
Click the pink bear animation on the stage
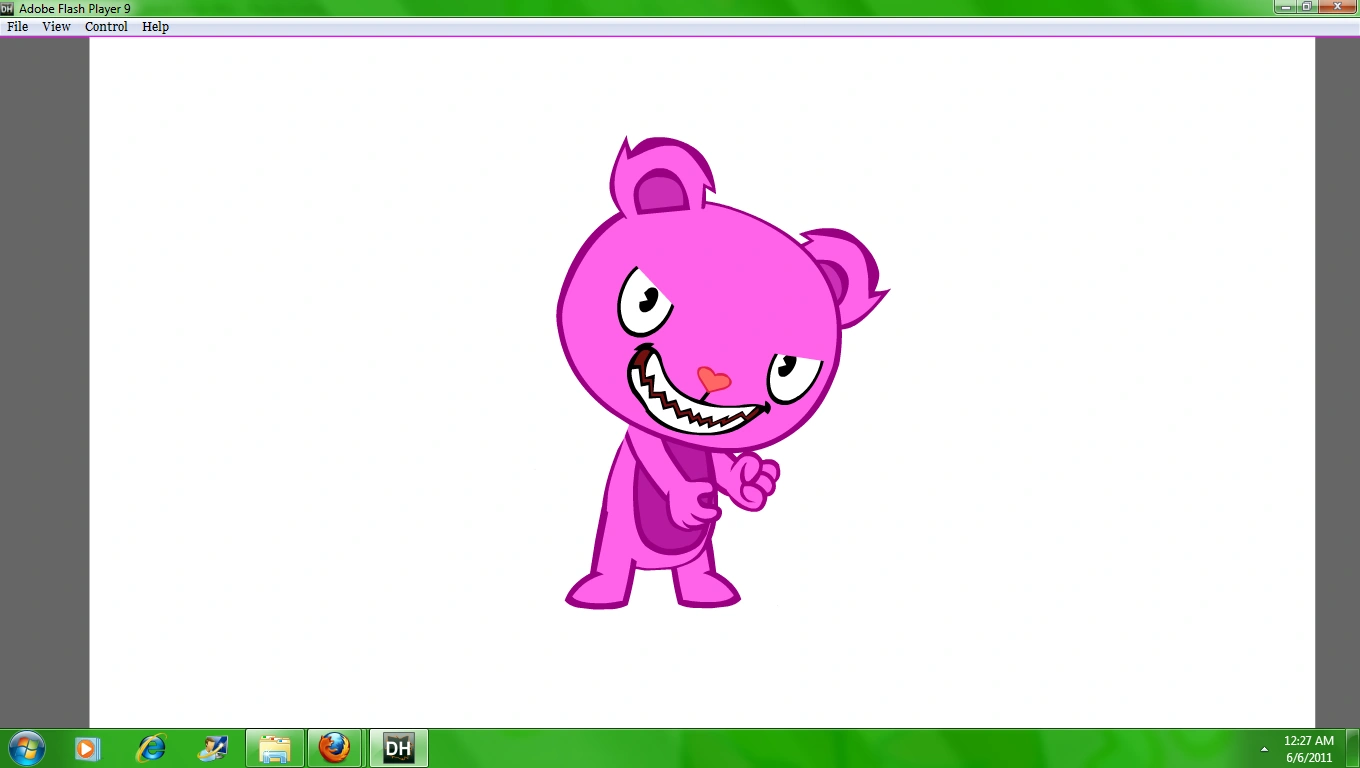722,373
